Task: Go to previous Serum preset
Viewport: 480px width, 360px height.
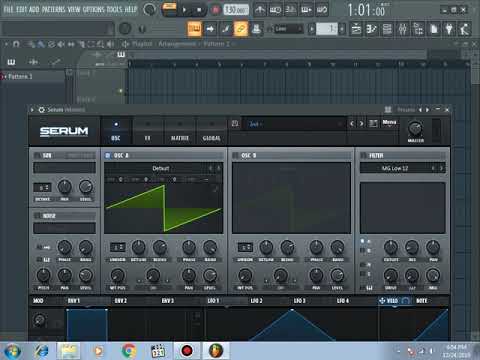Action: 352,124
